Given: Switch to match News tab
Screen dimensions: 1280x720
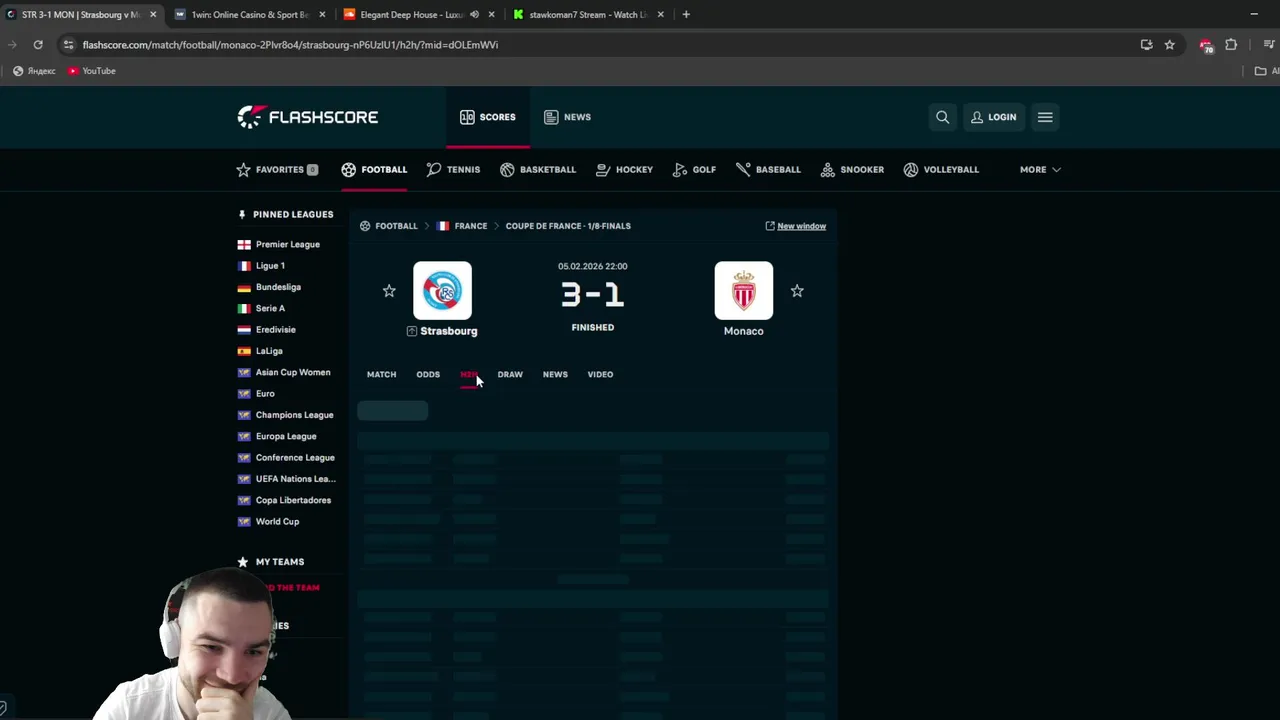Looking at the screenshot, I should click(555, 375).
